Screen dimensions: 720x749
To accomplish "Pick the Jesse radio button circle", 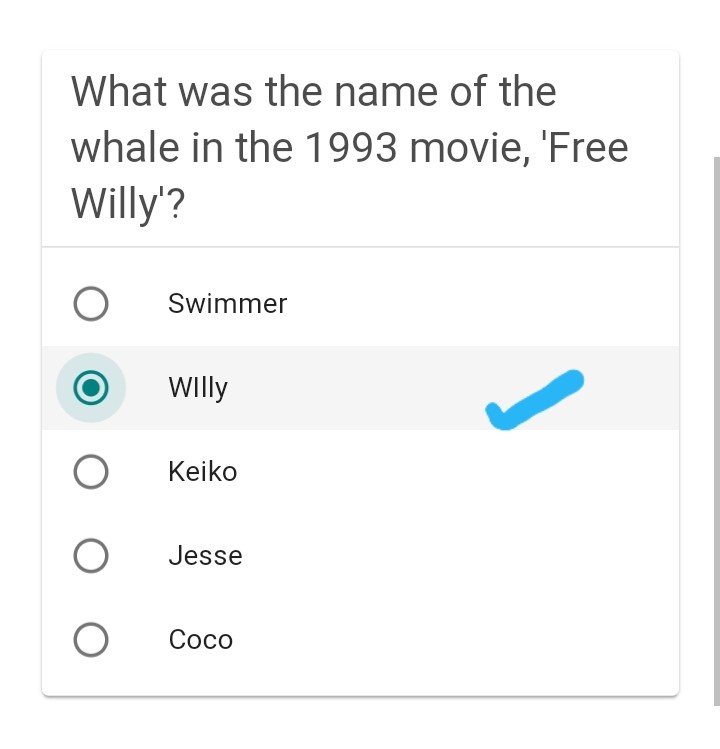I will point(91,556).
